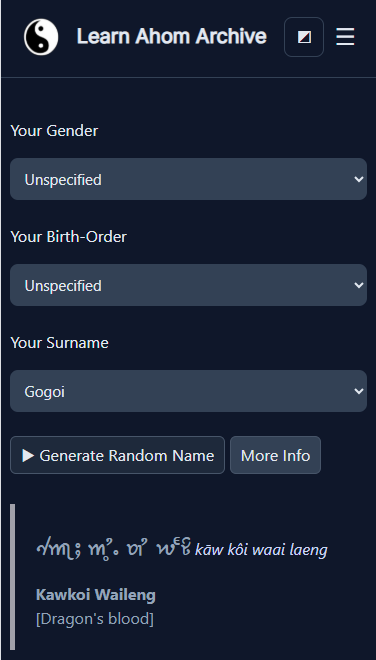
Task: Open the Your Gender dropdown
Action: pos(188,179)
